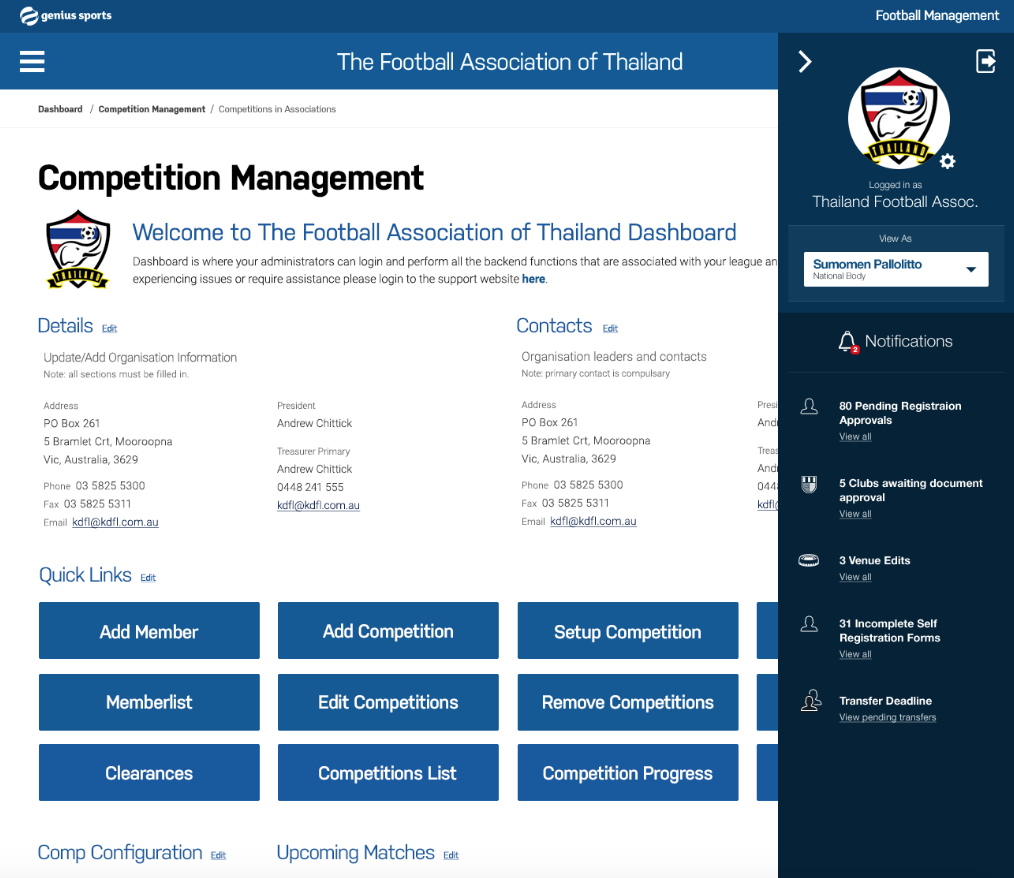1014x878 pixels.
Task: Click the Remove Competitions button
Action: pos(628,702)
